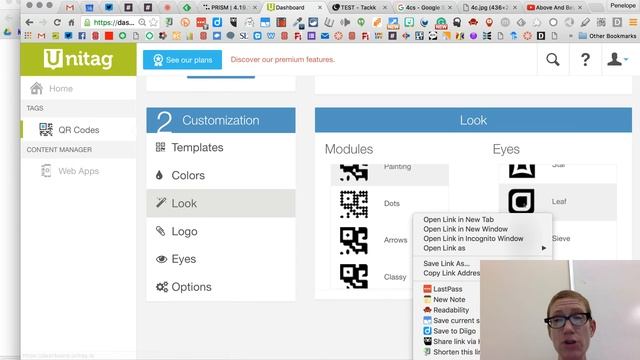
Task: Expand Open Link as submenu
Action: point(482,248)
